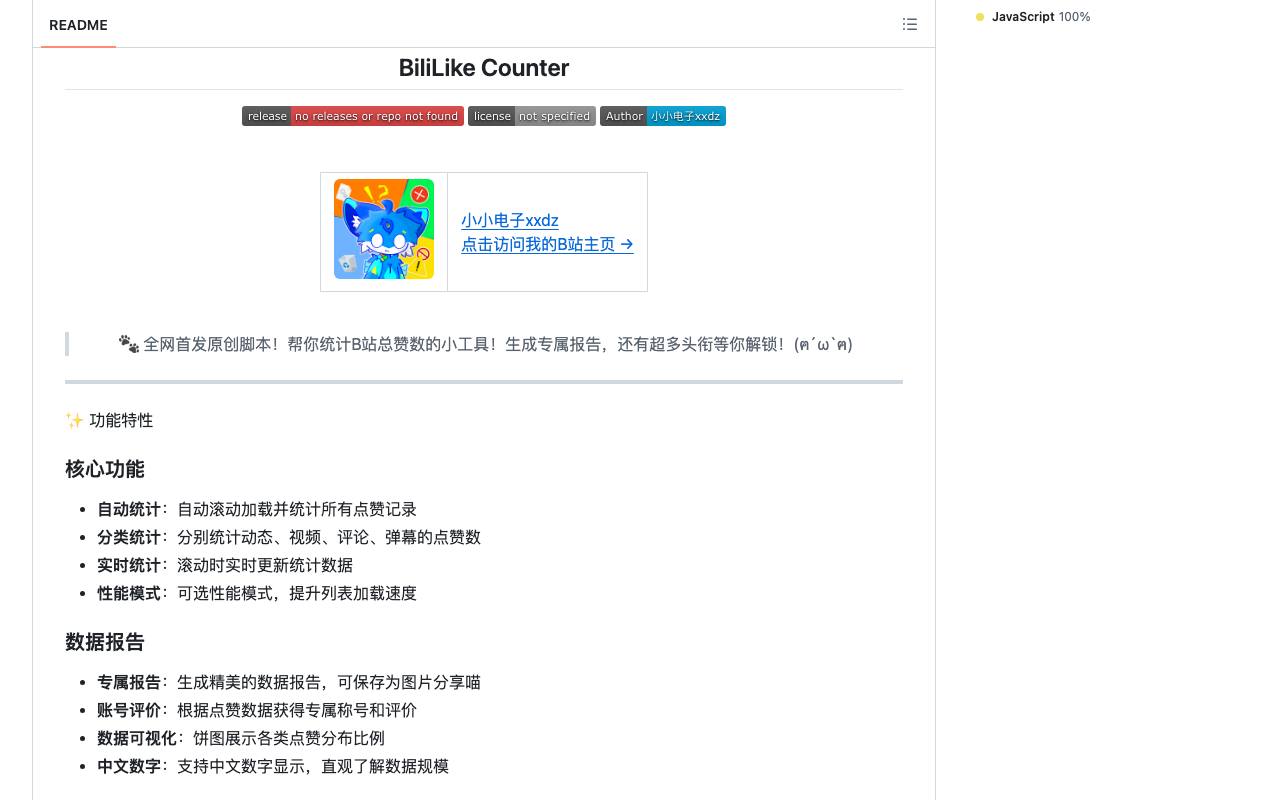
Task: Click the 中文数字 list item
Action: [273, 766]
